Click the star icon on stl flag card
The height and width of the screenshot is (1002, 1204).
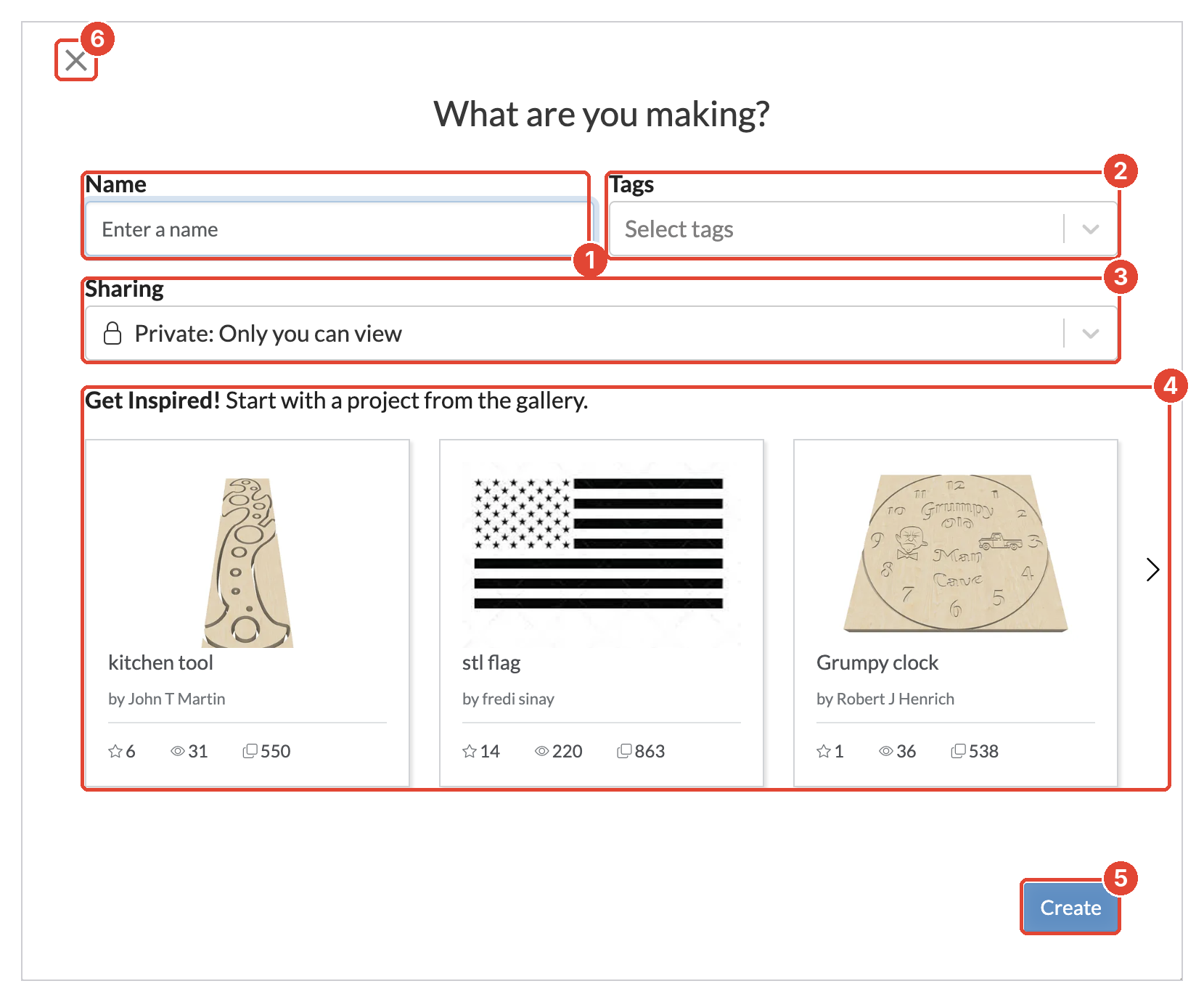[x=470, y=751]
